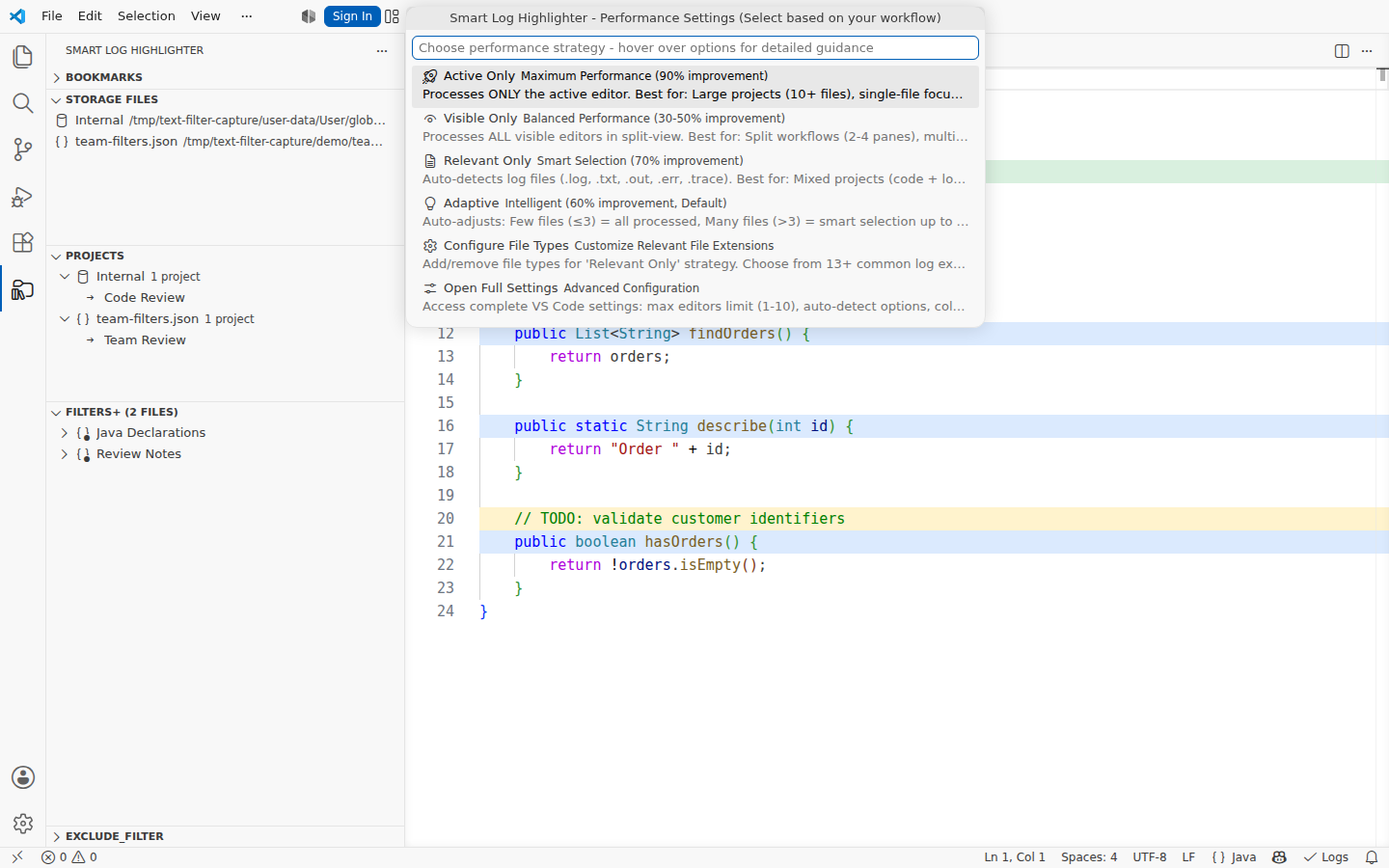Viewport: 1389px width, 868px height.
Task: Choose the Relevant Only smart selection option
Action: click(695, 171)
